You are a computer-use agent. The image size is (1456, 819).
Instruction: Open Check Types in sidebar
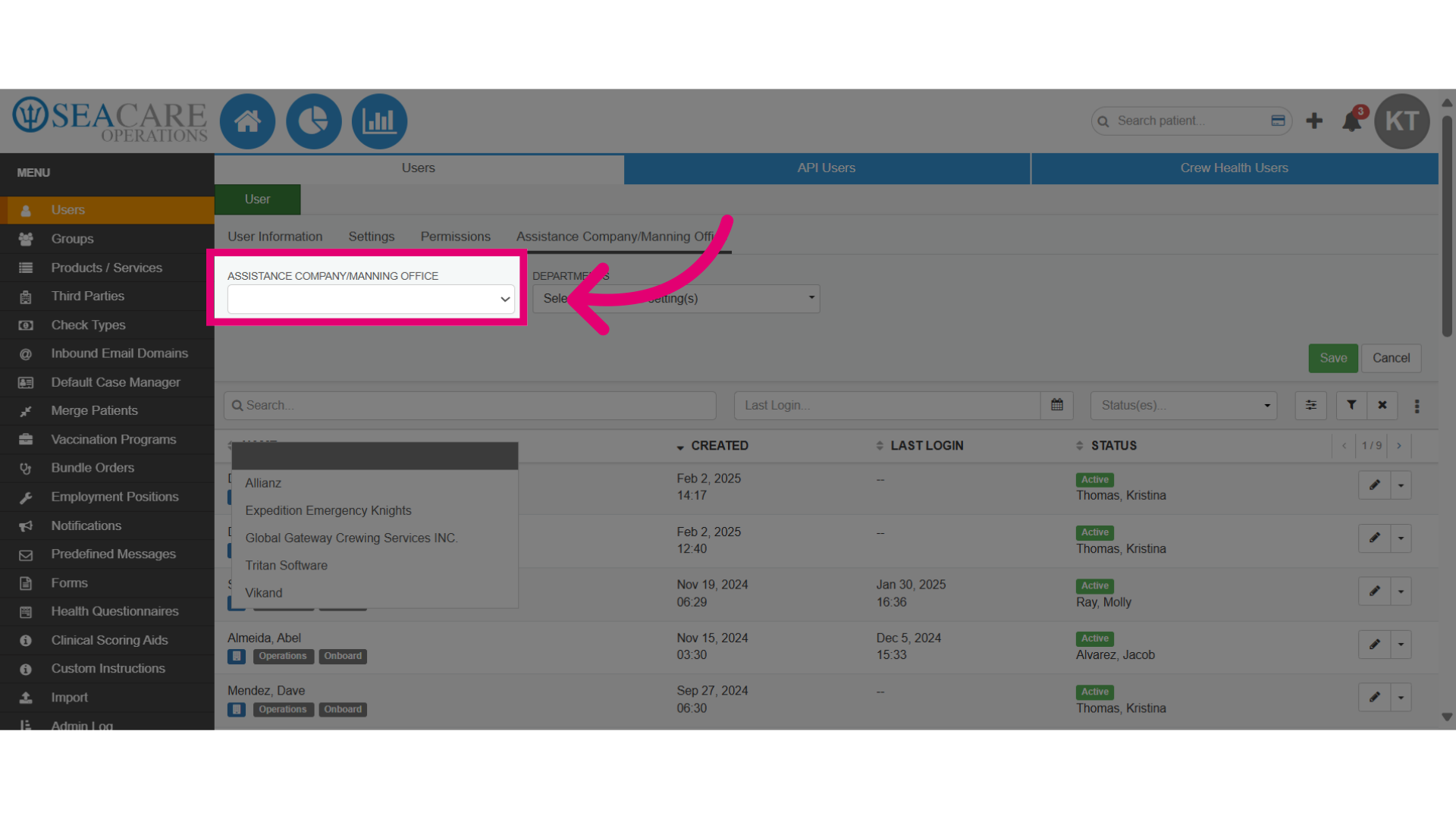coord(107,325)
